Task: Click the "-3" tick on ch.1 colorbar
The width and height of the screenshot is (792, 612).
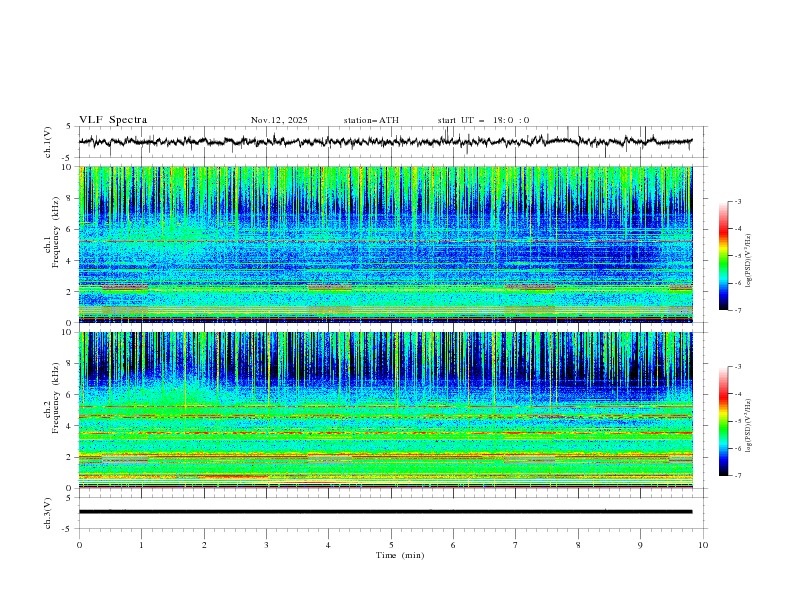Action: pos(738,202)
